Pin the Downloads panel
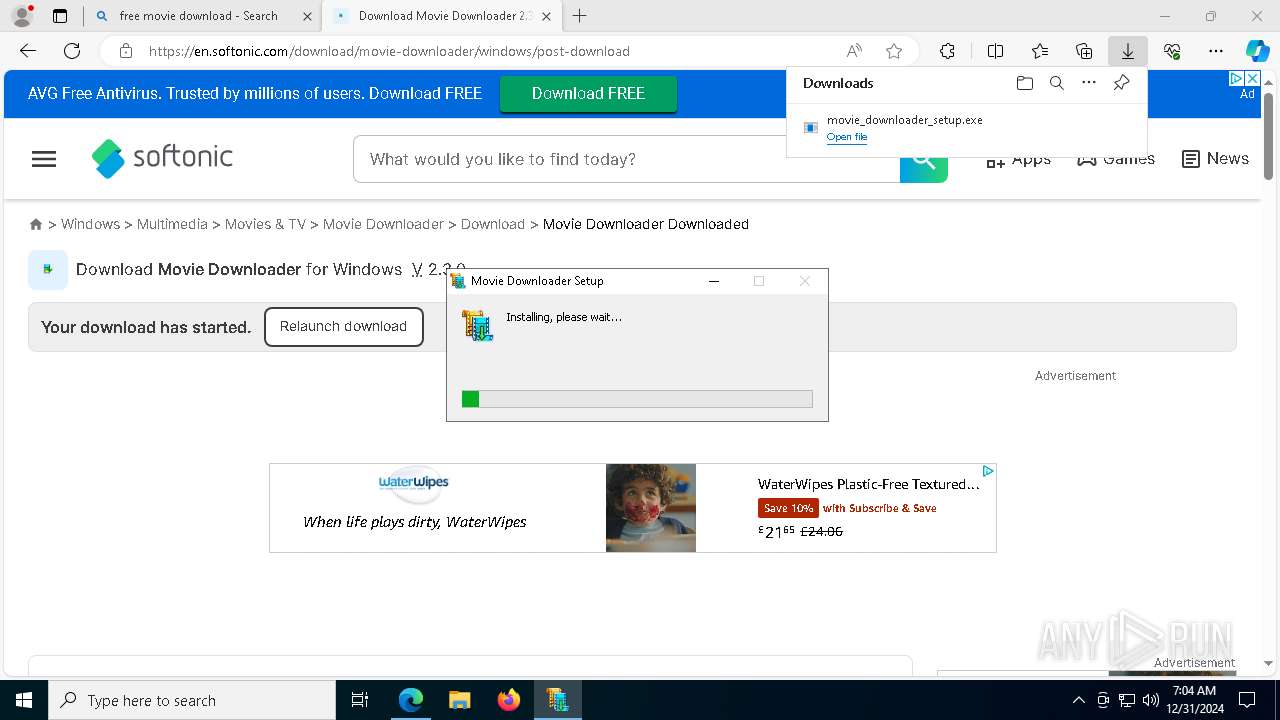 pos(1121,83)
